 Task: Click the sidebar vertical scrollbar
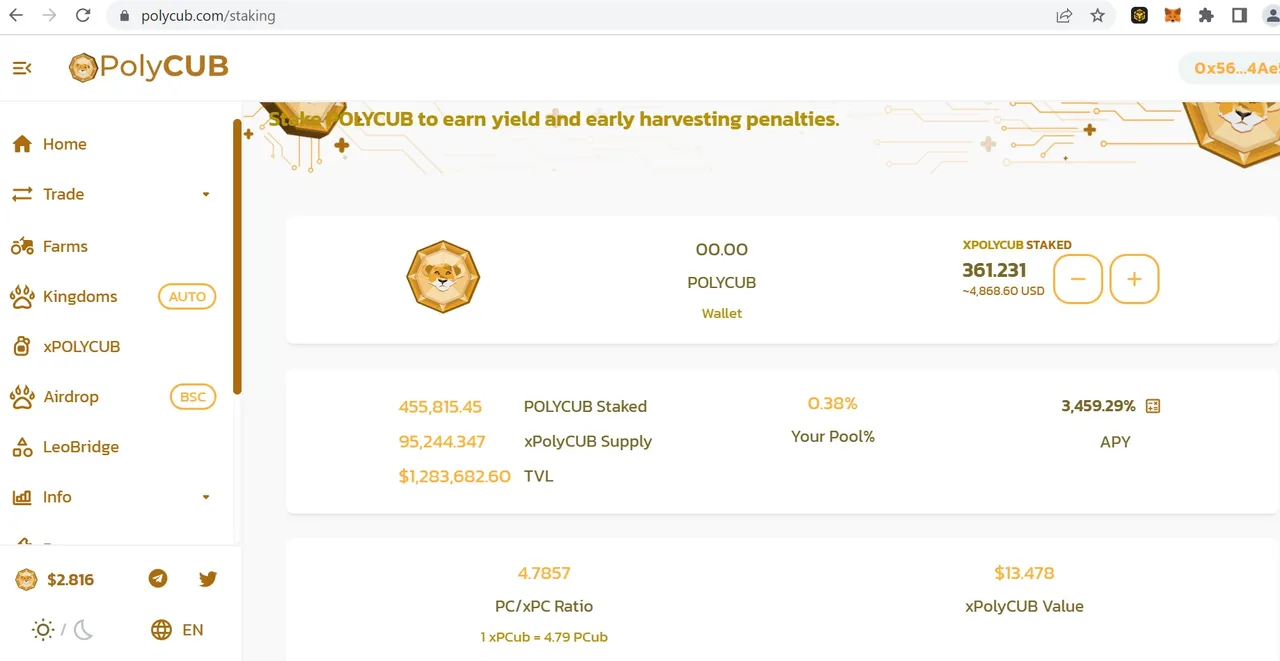pos(237,257)
